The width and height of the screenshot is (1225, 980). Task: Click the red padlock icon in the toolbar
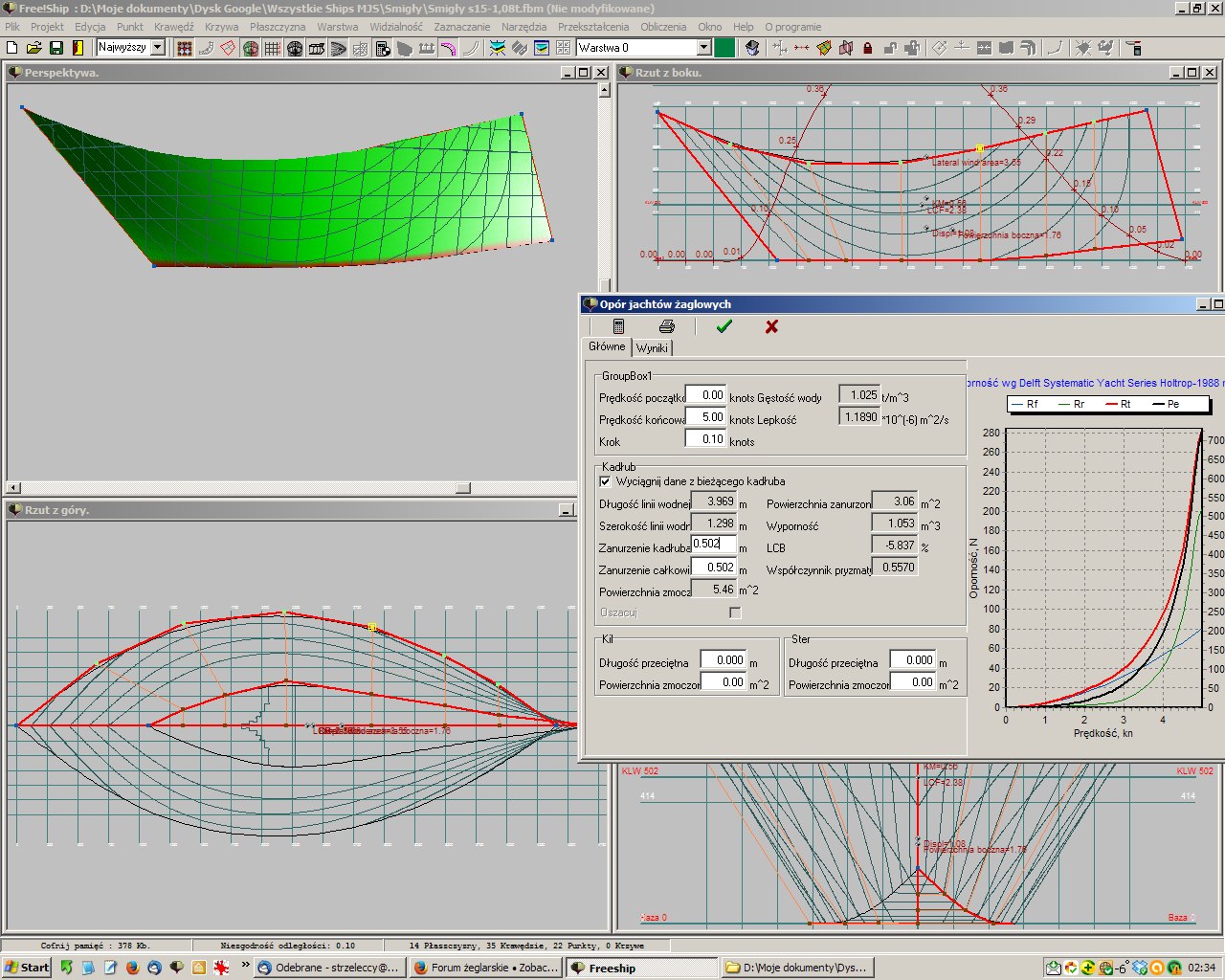pyautogui.click(x=868, y=48)
